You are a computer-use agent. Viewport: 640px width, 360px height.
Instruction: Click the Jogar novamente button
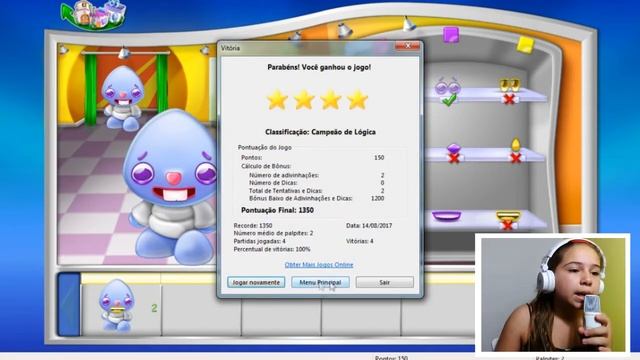click(256, 282)
